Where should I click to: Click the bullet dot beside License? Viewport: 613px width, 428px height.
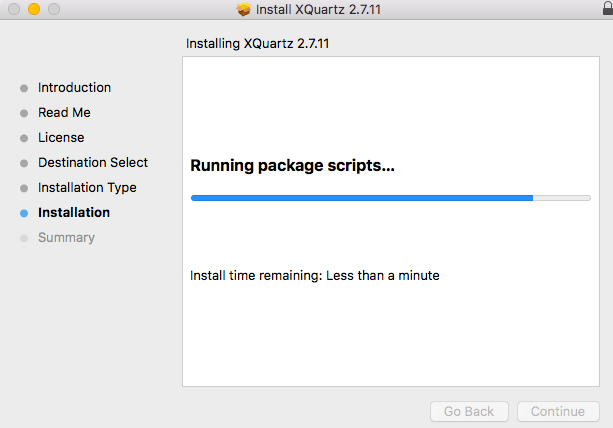[x=23, y=138]
